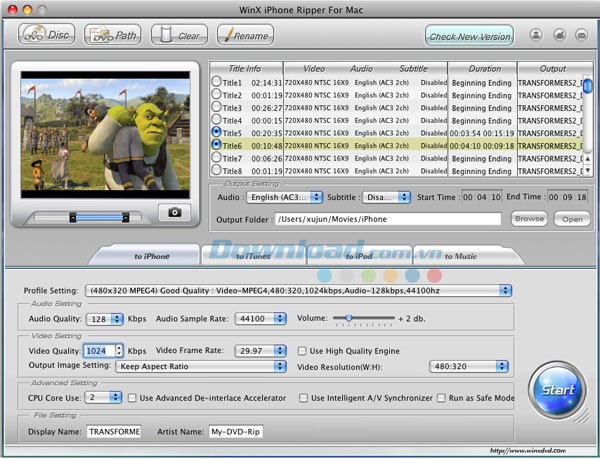Switch to the to iTunes tab
Screen dimensions: 600x459
[x=254, y=256]
